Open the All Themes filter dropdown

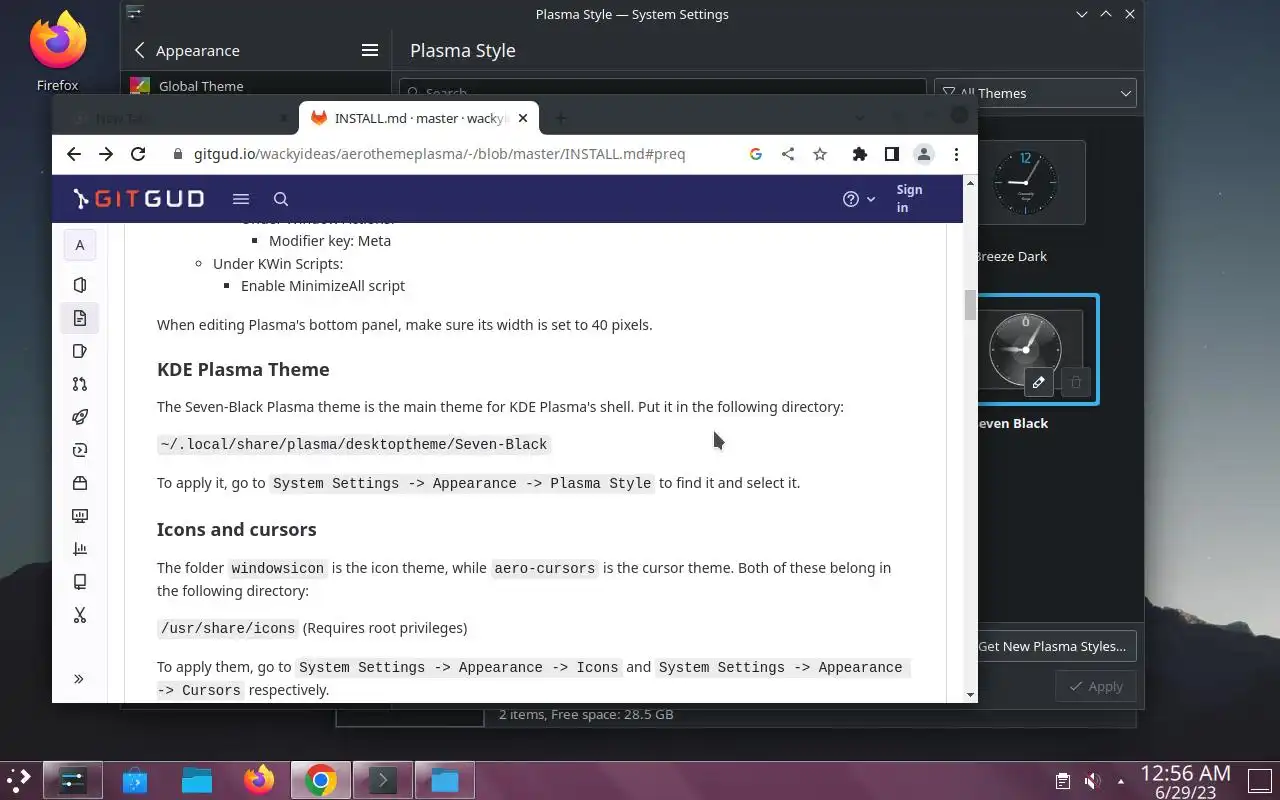[x=1035, y=93]
